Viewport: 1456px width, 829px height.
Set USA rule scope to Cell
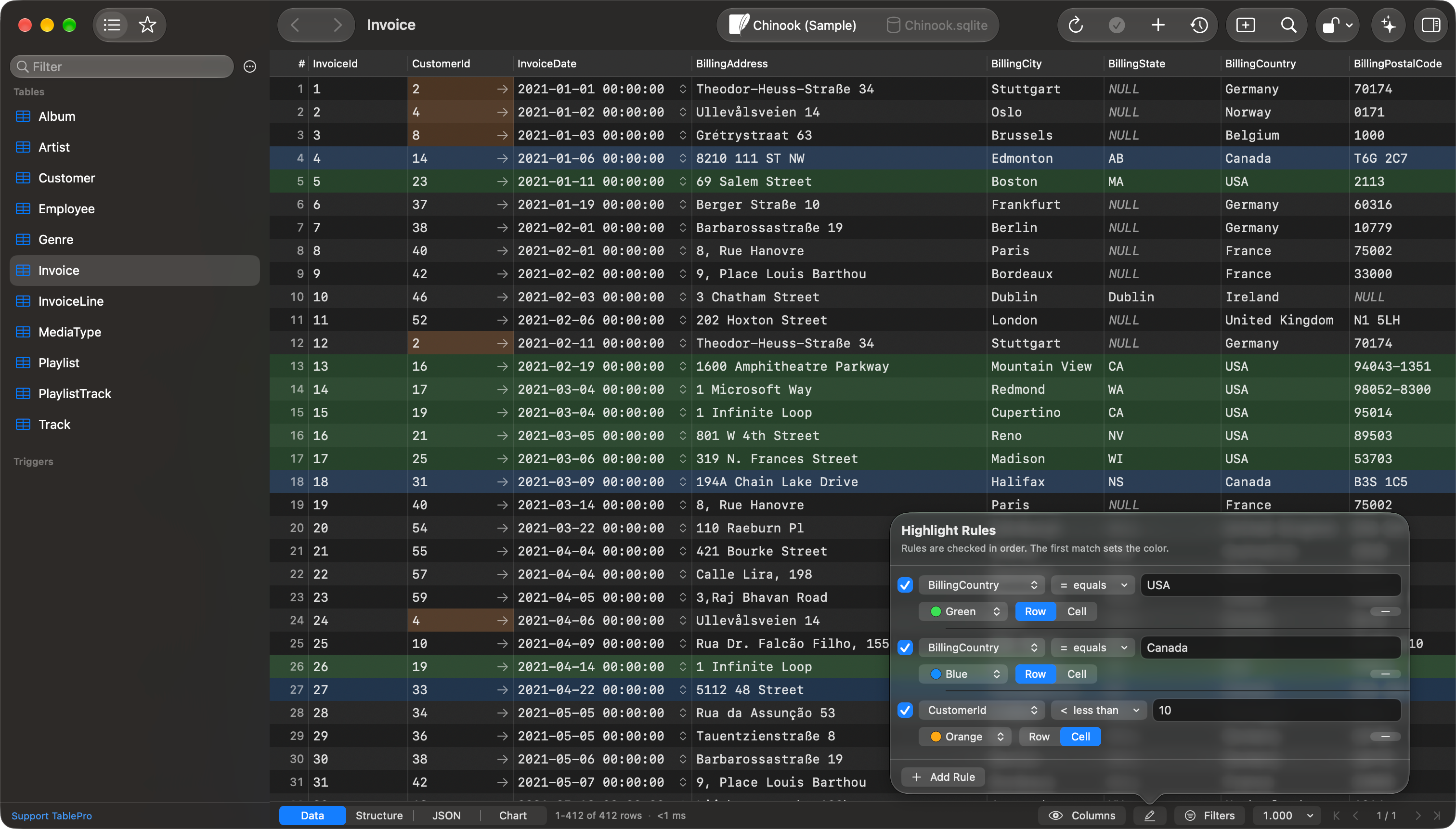(x=1076, y=611)
